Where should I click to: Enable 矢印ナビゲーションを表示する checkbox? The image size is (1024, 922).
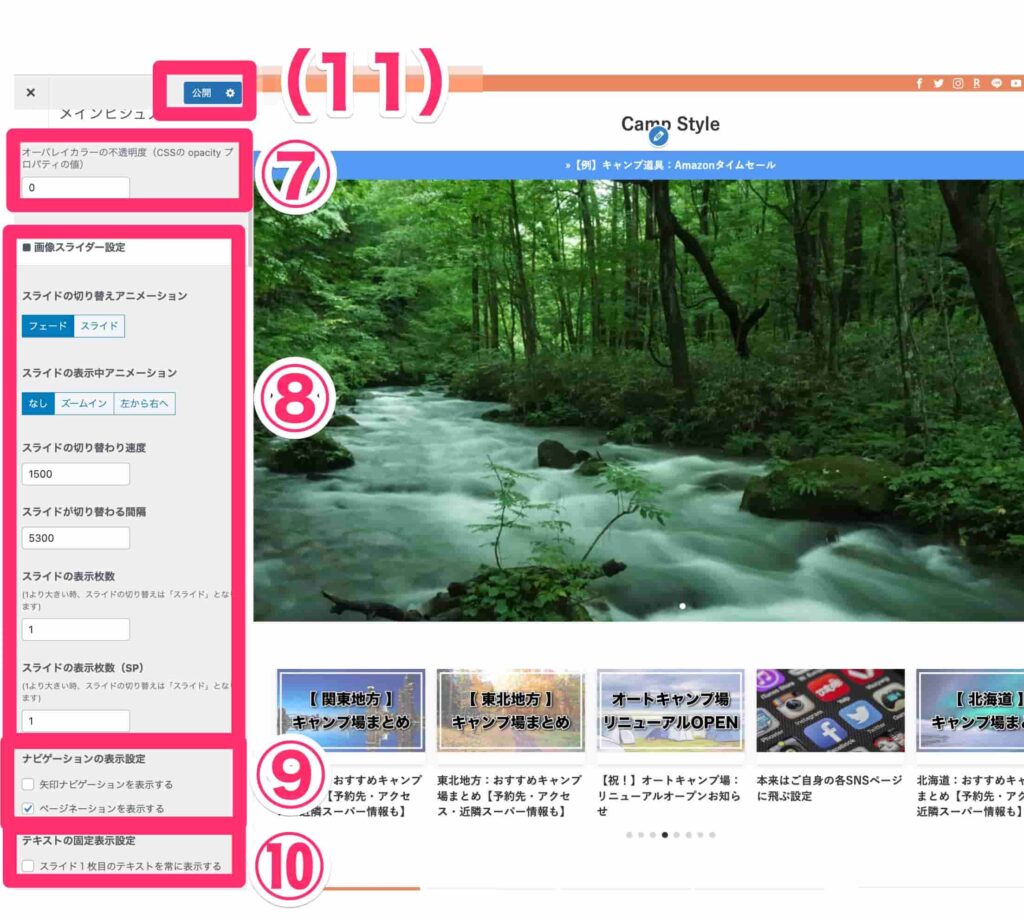pyautogui.click(x=28, y=784)
